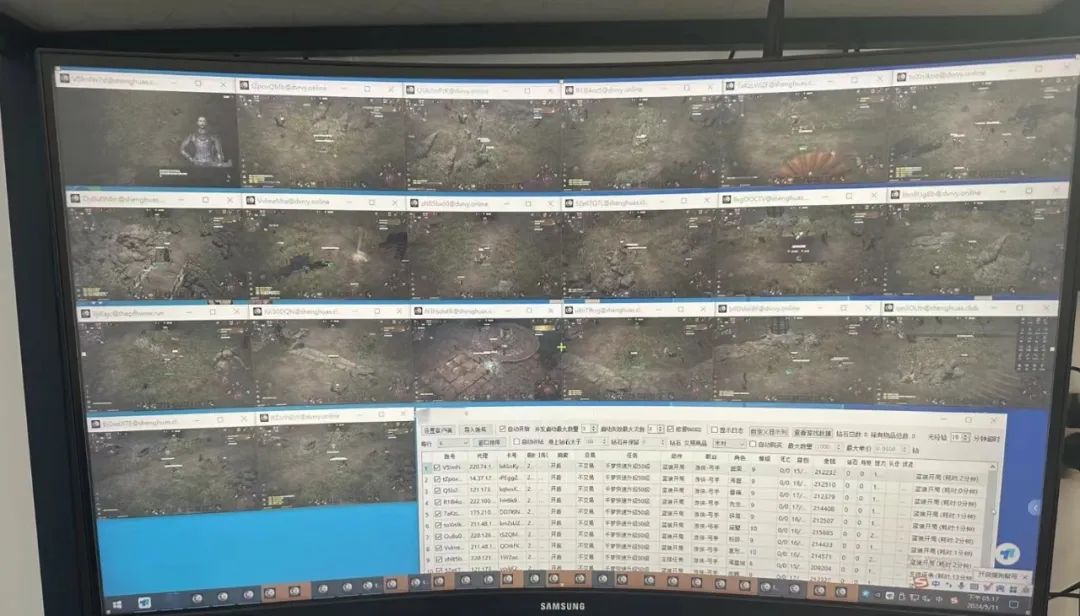This screenshot has height=616, width=1080.
Task: Click the 设置客户端 button
Action: [x=437, y=430]
